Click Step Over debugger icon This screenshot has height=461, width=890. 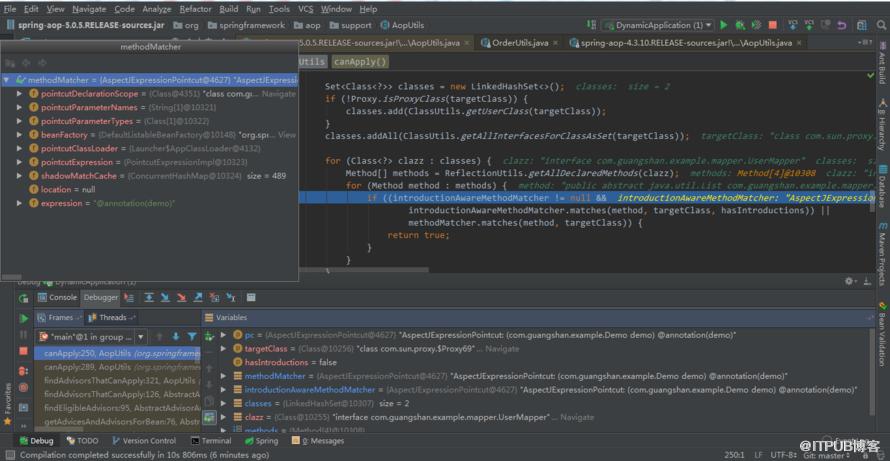[x=149, y=297]
